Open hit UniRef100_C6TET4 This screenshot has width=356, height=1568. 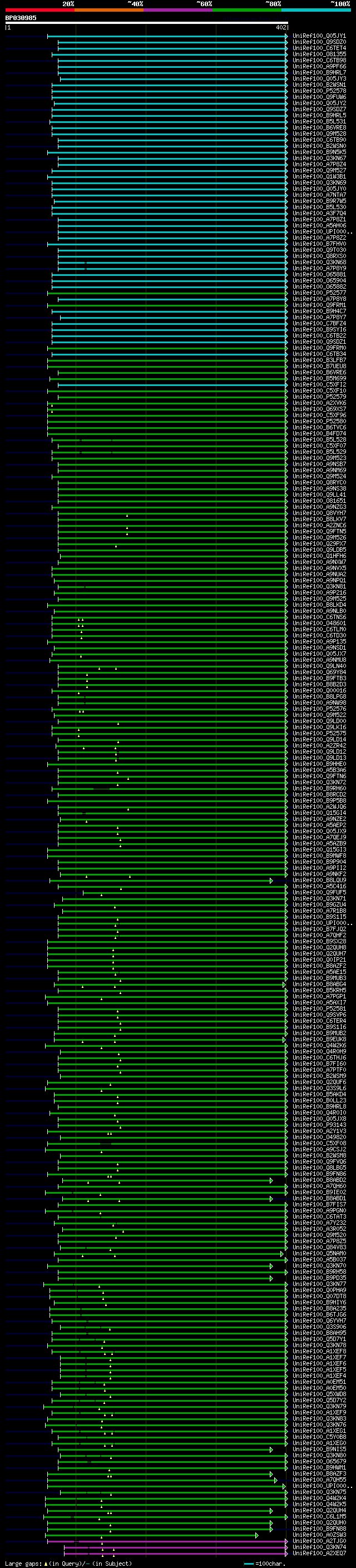[x=319, y=48]
